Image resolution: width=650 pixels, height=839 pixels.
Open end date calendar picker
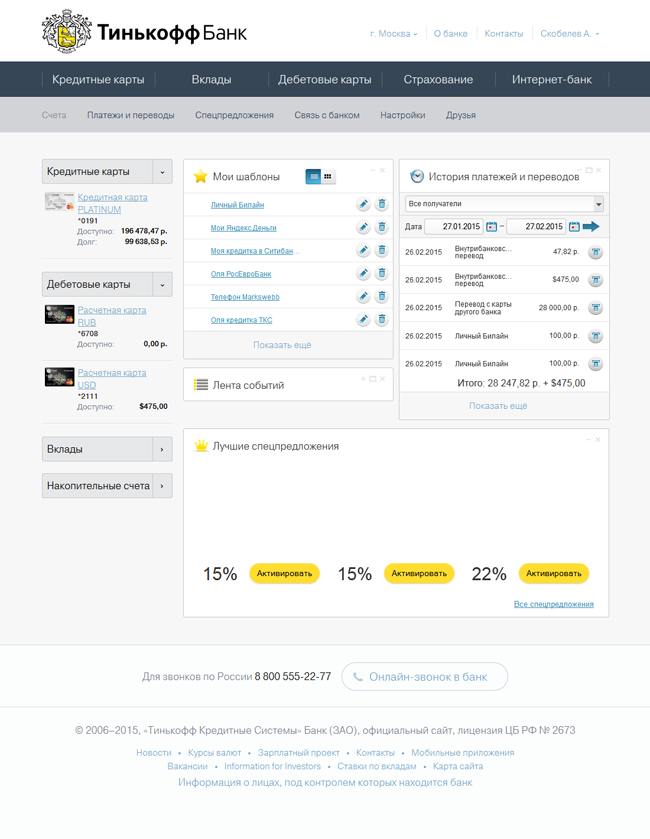pos(574,227)
